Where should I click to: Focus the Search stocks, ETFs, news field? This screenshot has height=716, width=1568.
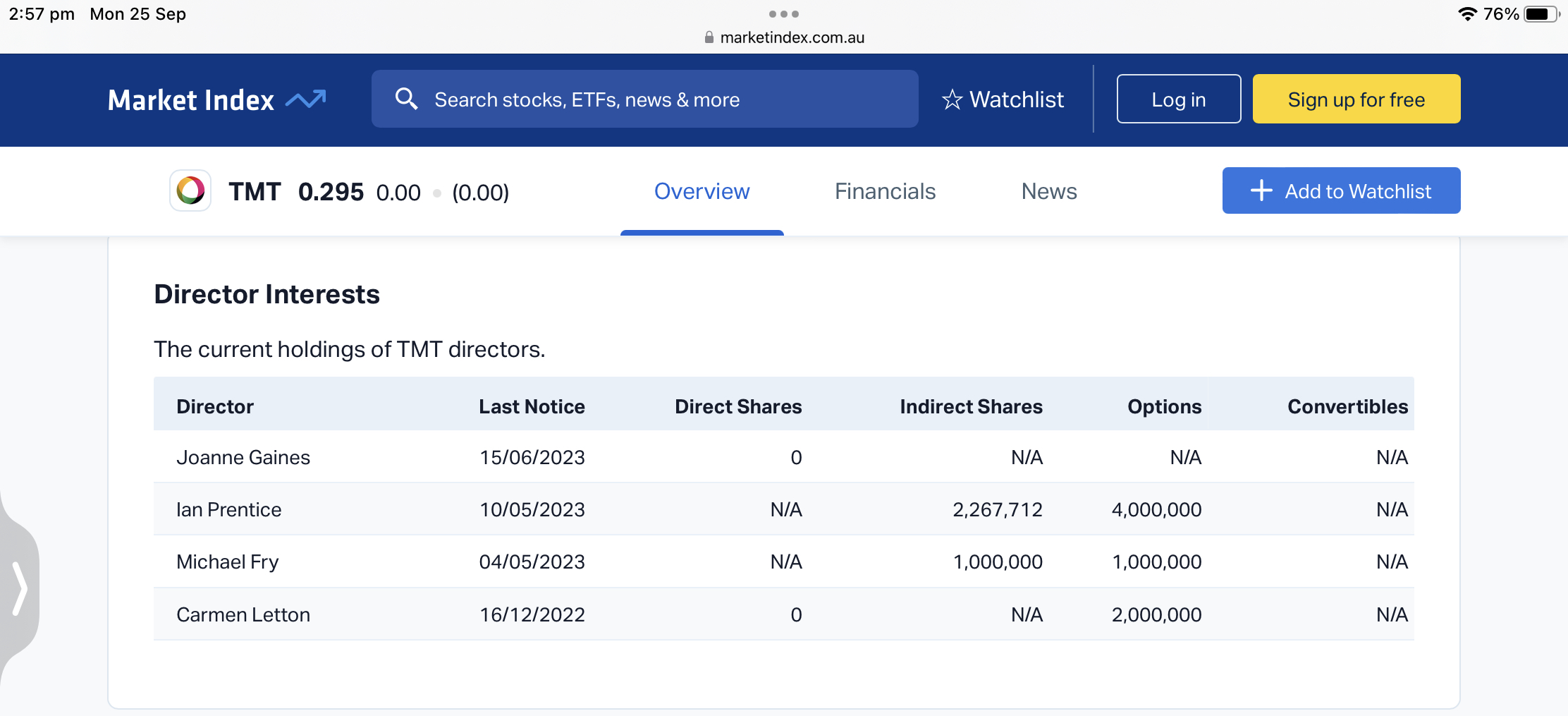[644, 99]
